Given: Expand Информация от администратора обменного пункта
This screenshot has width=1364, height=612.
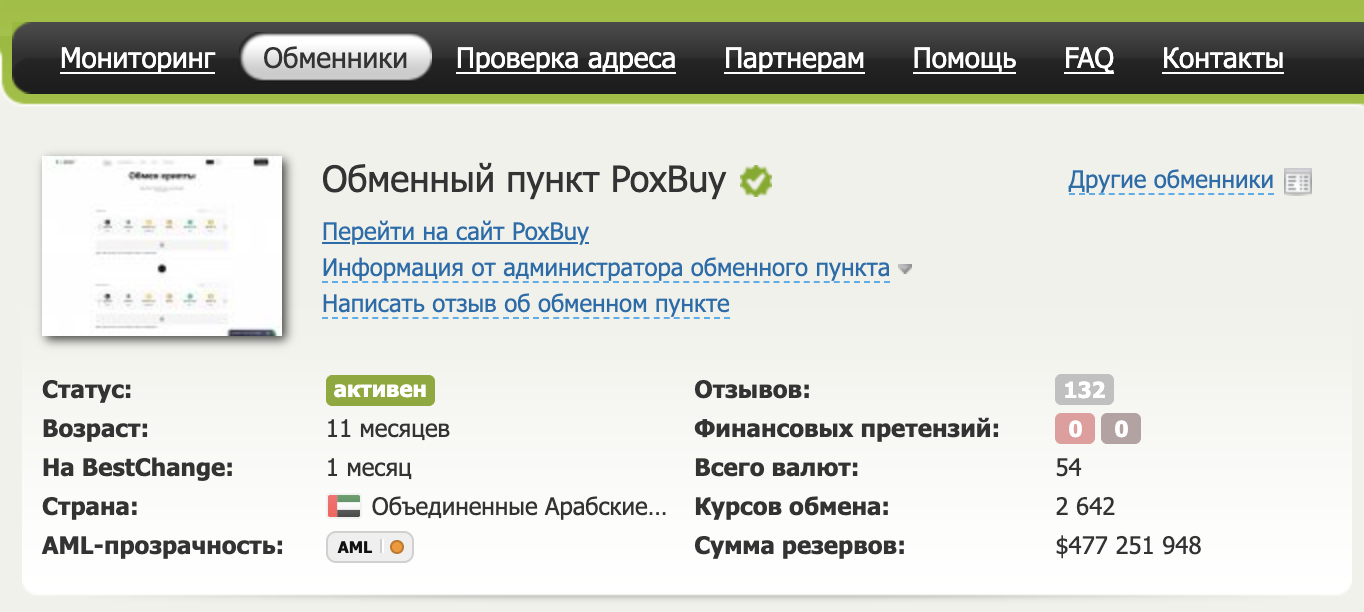Looking at the screenshot, I should pyautogui.click(x=606, y=268).
